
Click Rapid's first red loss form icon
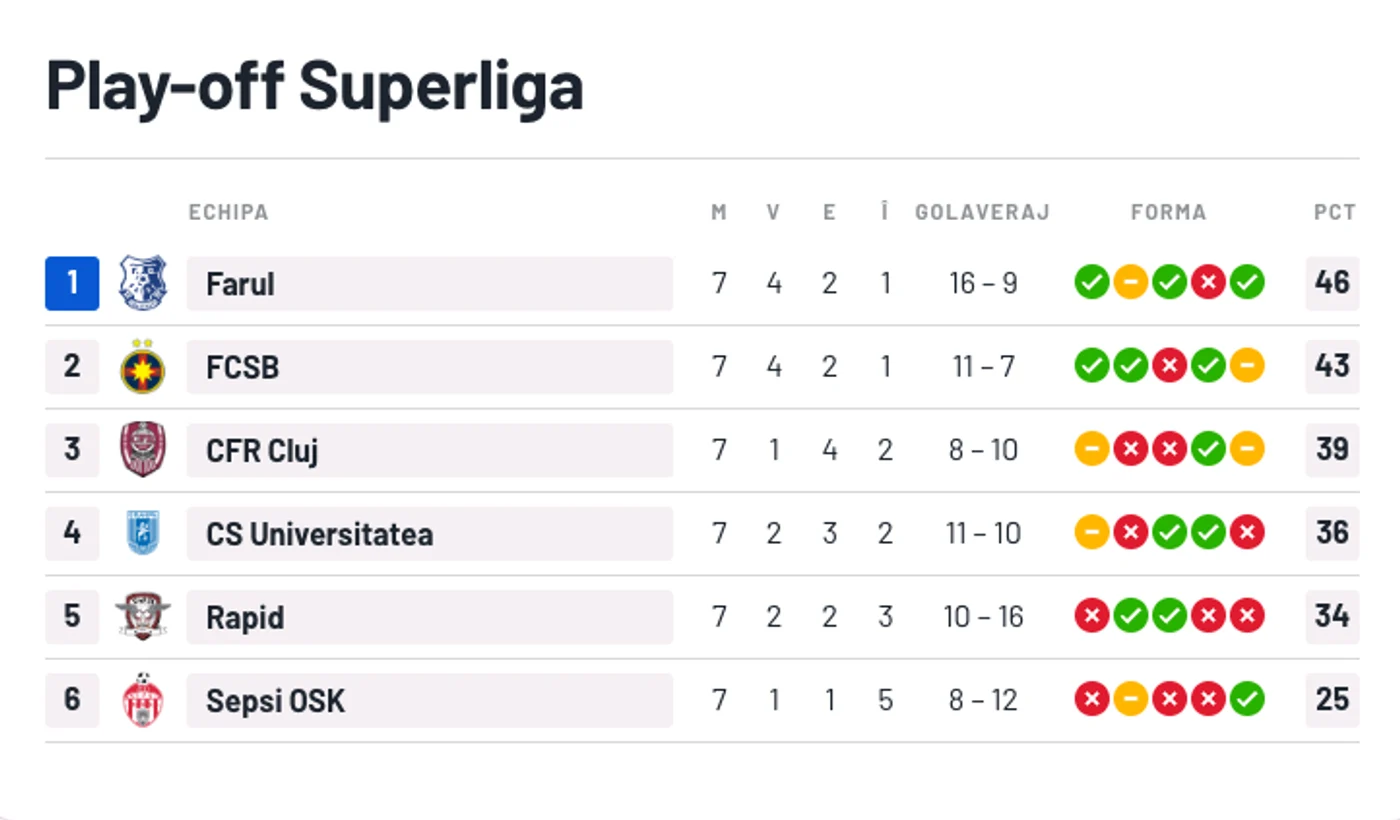1092,616
